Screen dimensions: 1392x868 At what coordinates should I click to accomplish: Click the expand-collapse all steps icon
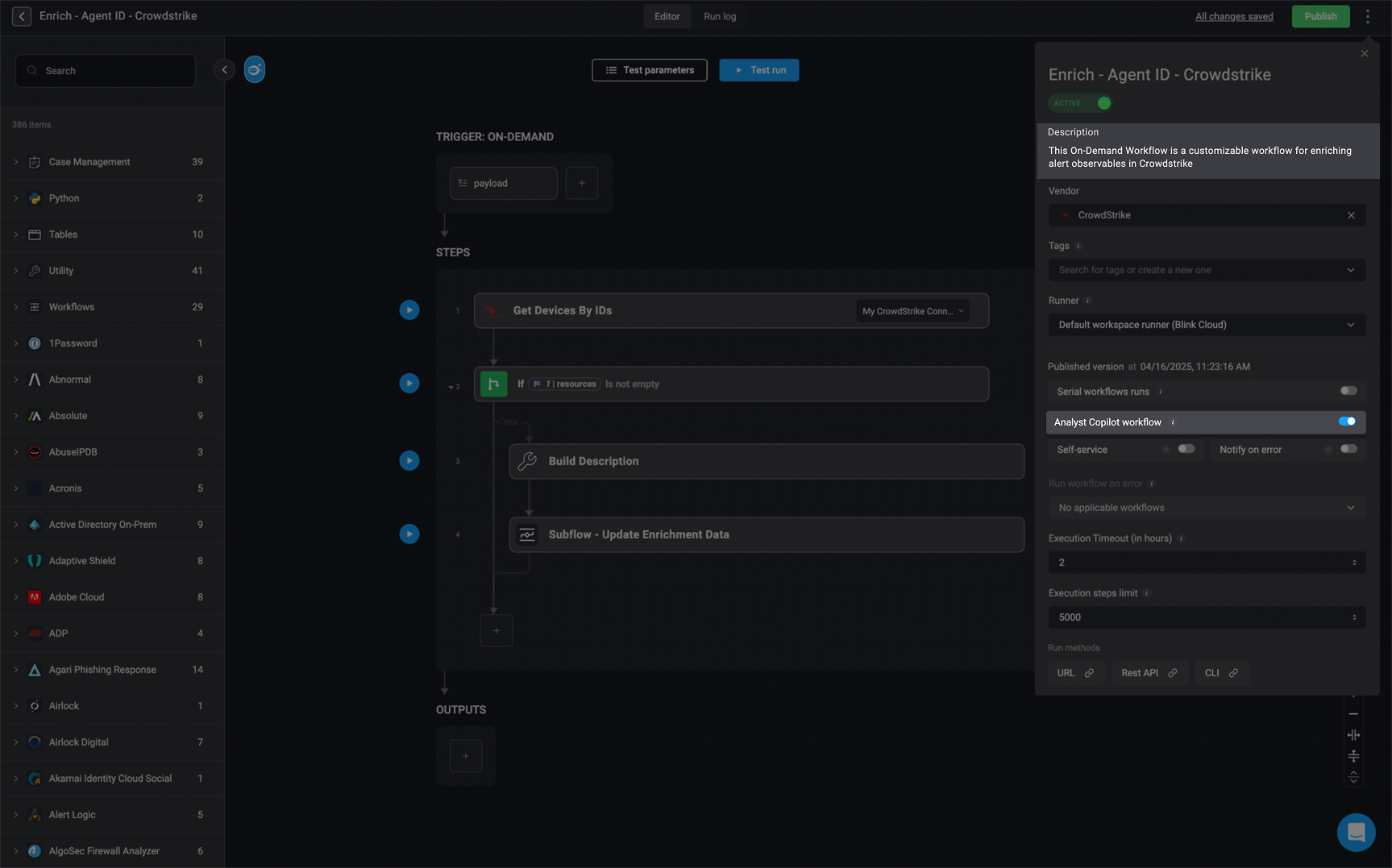(1353, 777)
